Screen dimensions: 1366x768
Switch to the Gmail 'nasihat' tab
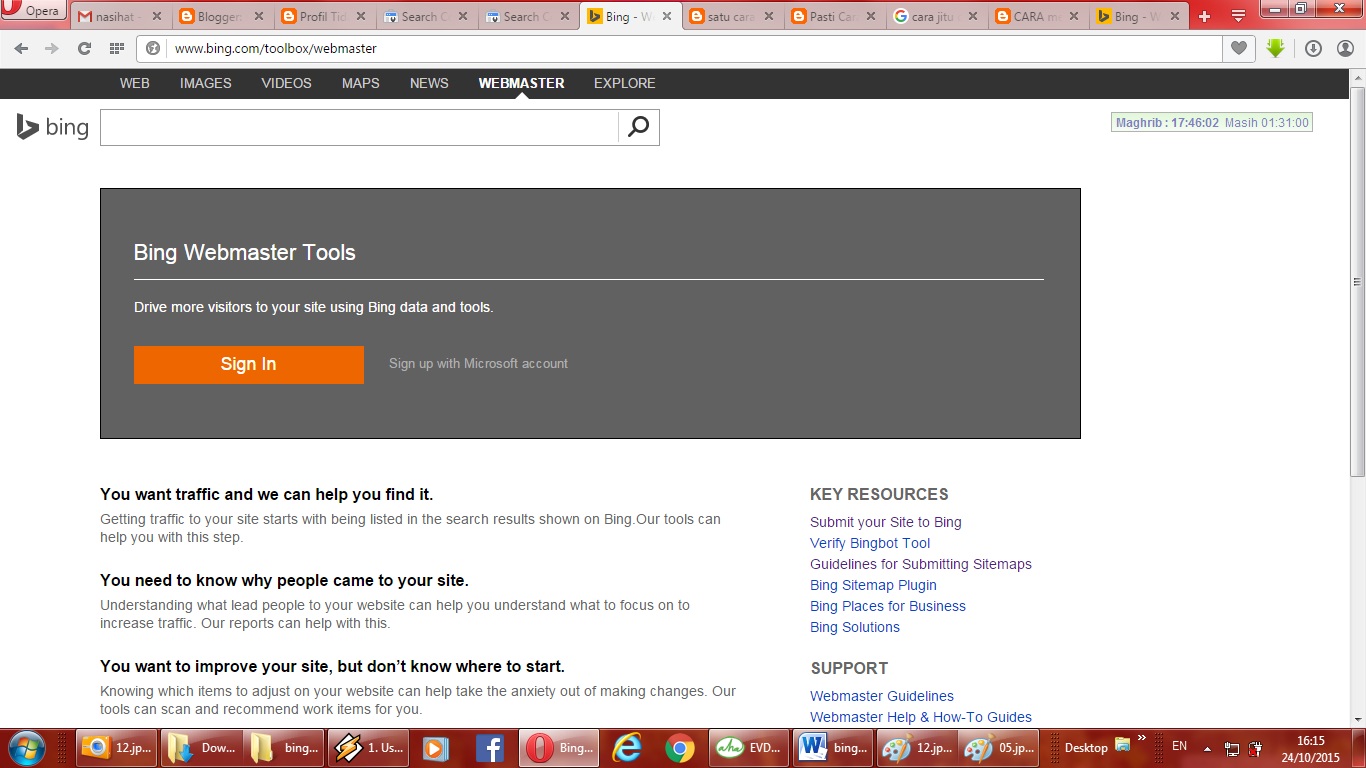point(118,16)
